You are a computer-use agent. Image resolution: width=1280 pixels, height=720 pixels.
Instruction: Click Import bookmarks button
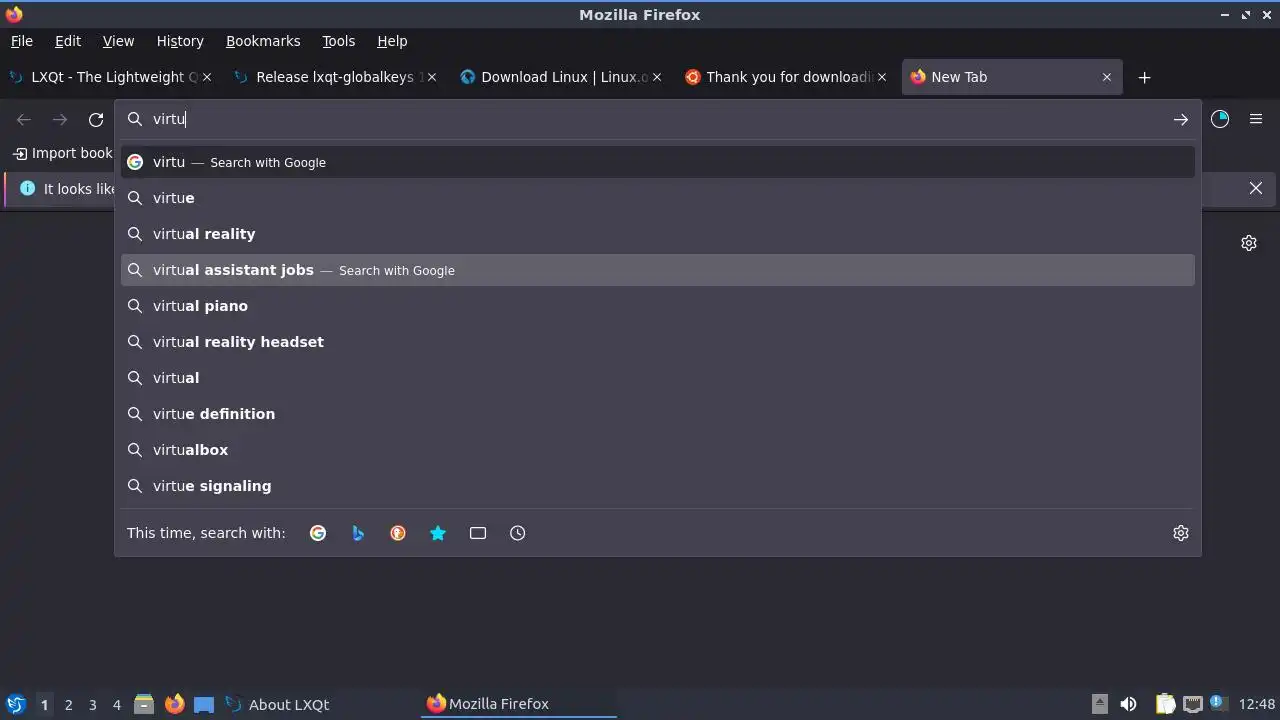[x=62, y=153]
